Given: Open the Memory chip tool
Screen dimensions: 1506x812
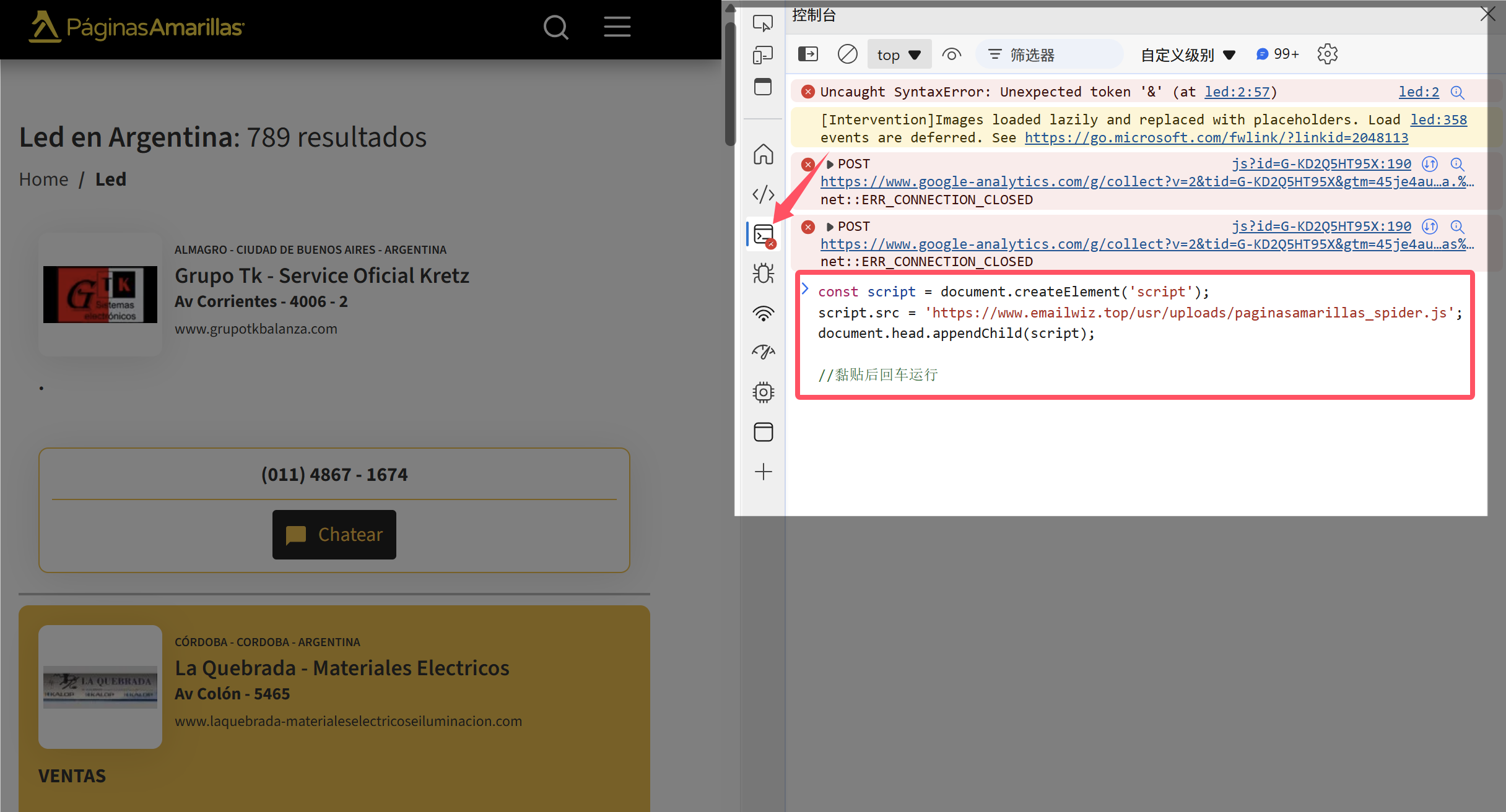Looking at the screenshot, I should (x=764, y=392).
